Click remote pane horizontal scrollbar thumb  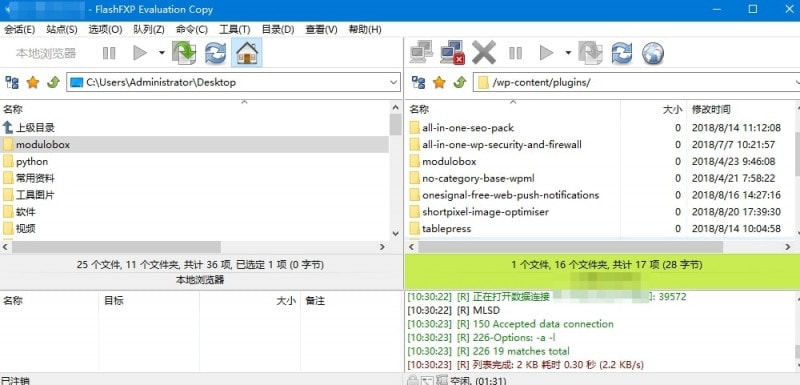(570, 247)
